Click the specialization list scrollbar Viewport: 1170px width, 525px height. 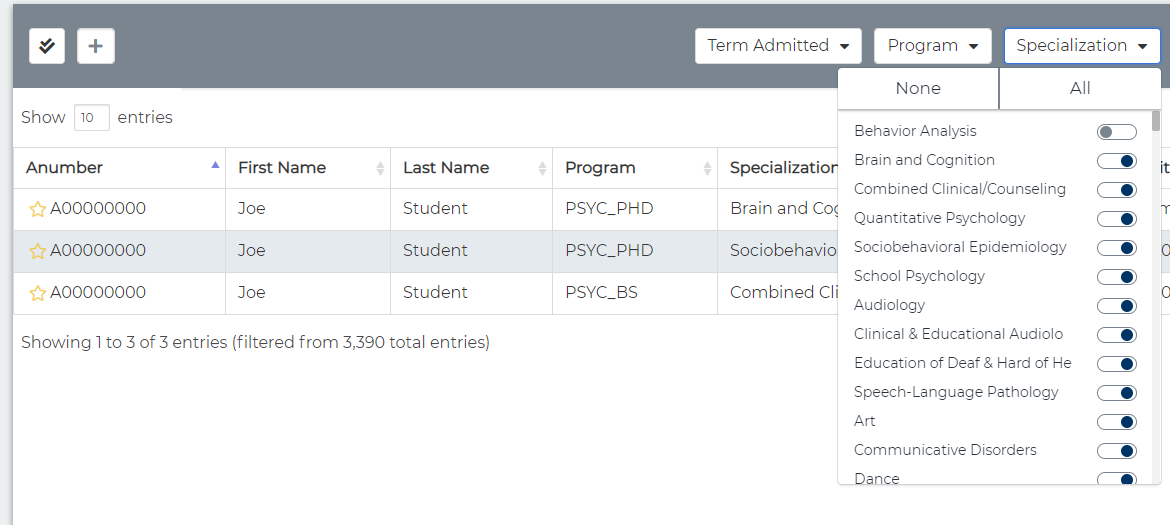tap(1156, 121)
